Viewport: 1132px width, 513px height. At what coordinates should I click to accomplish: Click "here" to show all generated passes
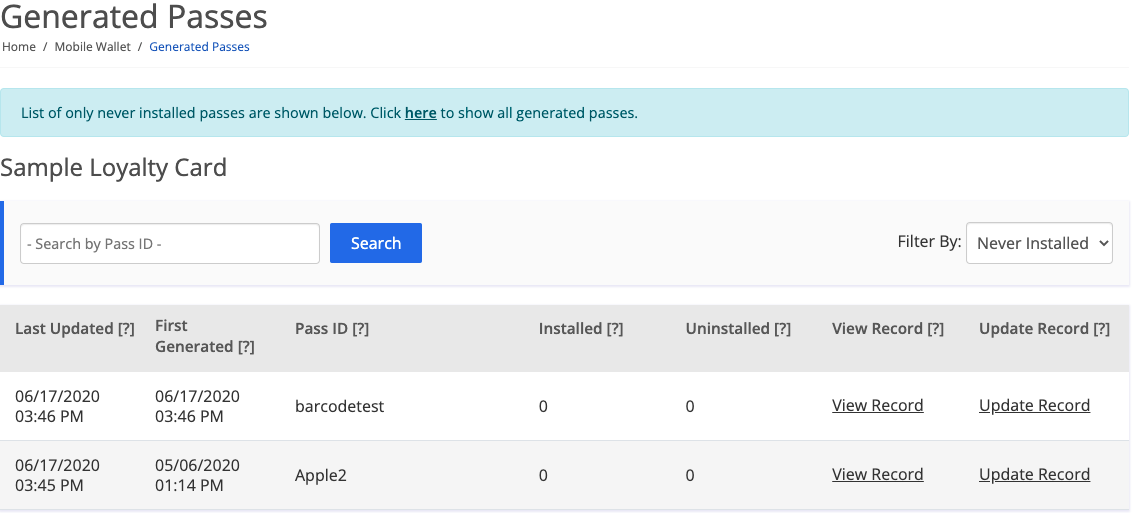click(x=420, y=113)
